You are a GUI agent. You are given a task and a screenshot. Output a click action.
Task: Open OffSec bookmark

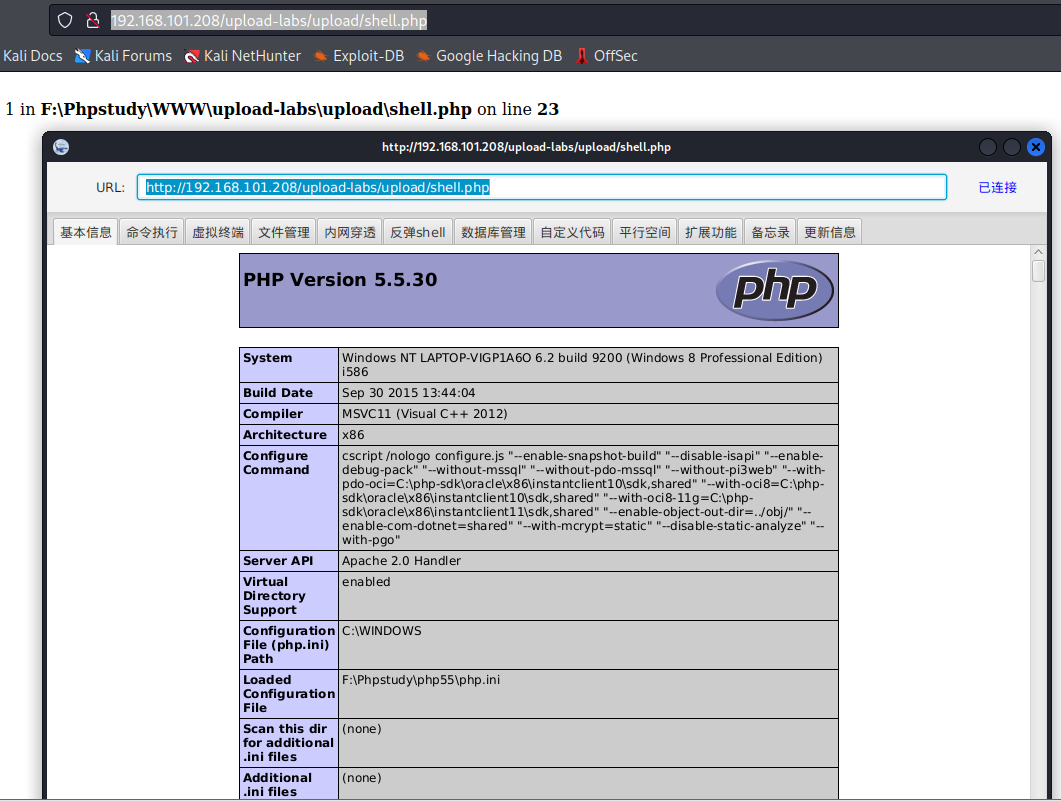606,56
